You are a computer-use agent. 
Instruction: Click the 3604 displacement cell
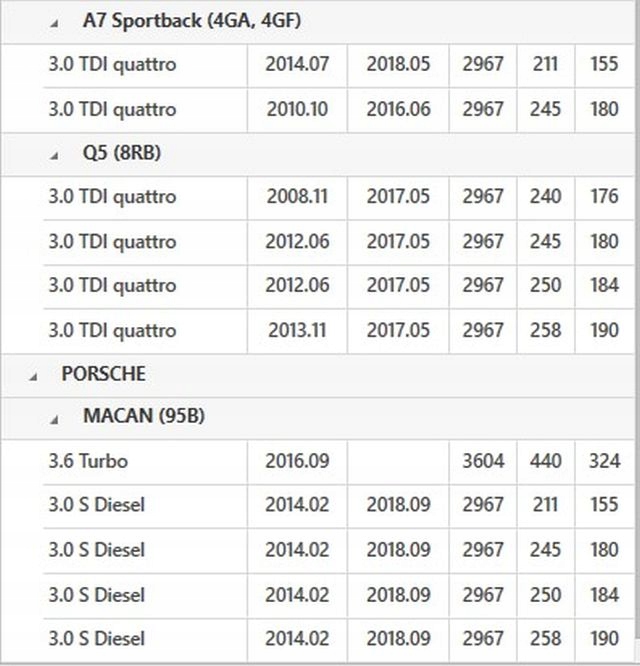[483, 462]
